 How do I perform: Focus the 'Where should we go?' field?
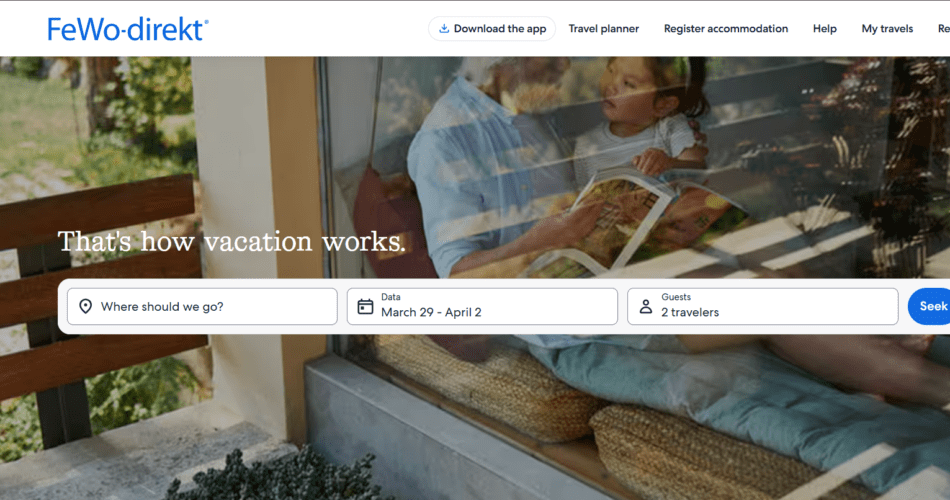click(x=202, y=307)
